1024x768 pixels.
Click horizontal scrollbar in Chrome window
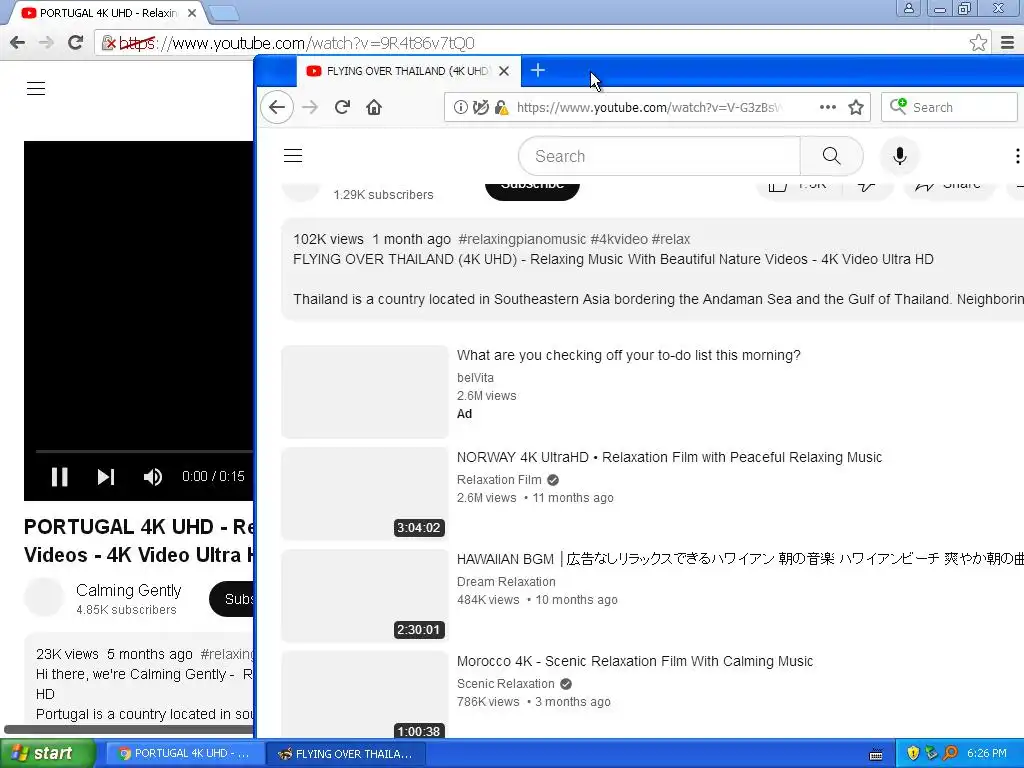pyautogui.click(x=129, y=729)
